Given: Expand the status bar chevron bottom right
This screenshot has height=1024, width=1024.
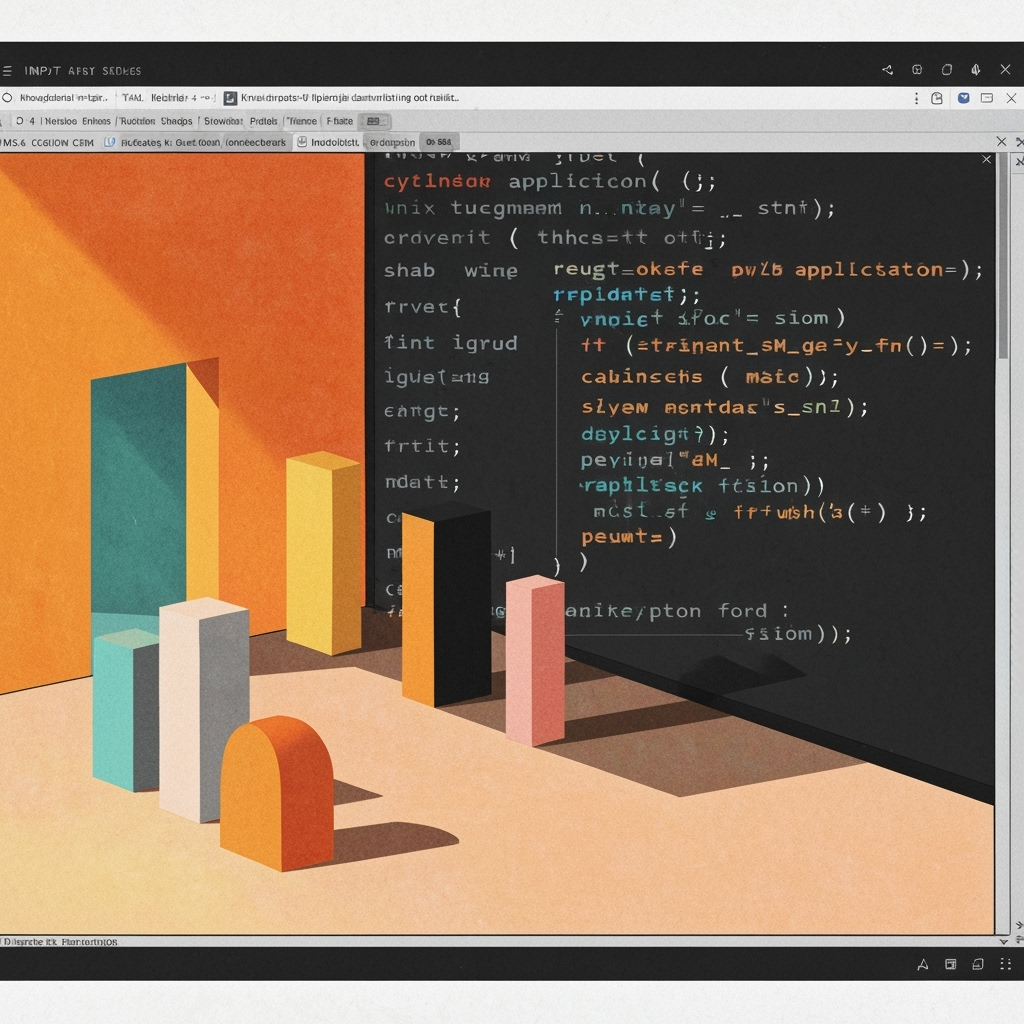Looking at the screenshot, I should [x=1004, y=941].
